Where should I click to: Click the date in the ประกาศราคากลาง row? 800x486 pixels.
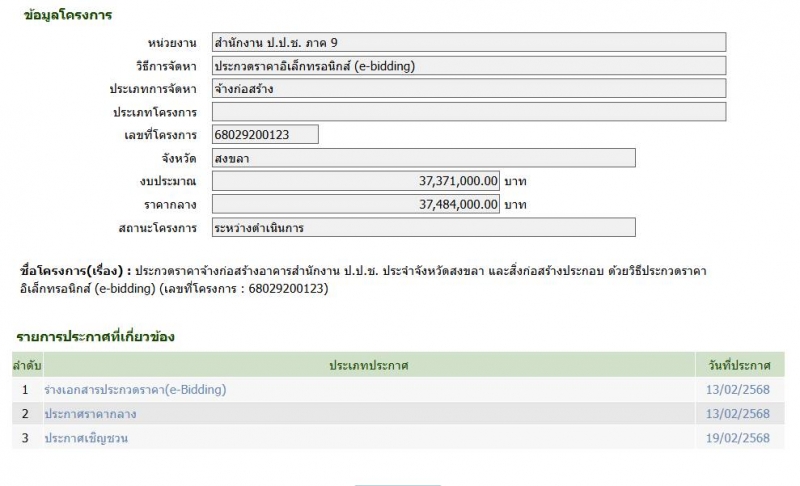738,414
